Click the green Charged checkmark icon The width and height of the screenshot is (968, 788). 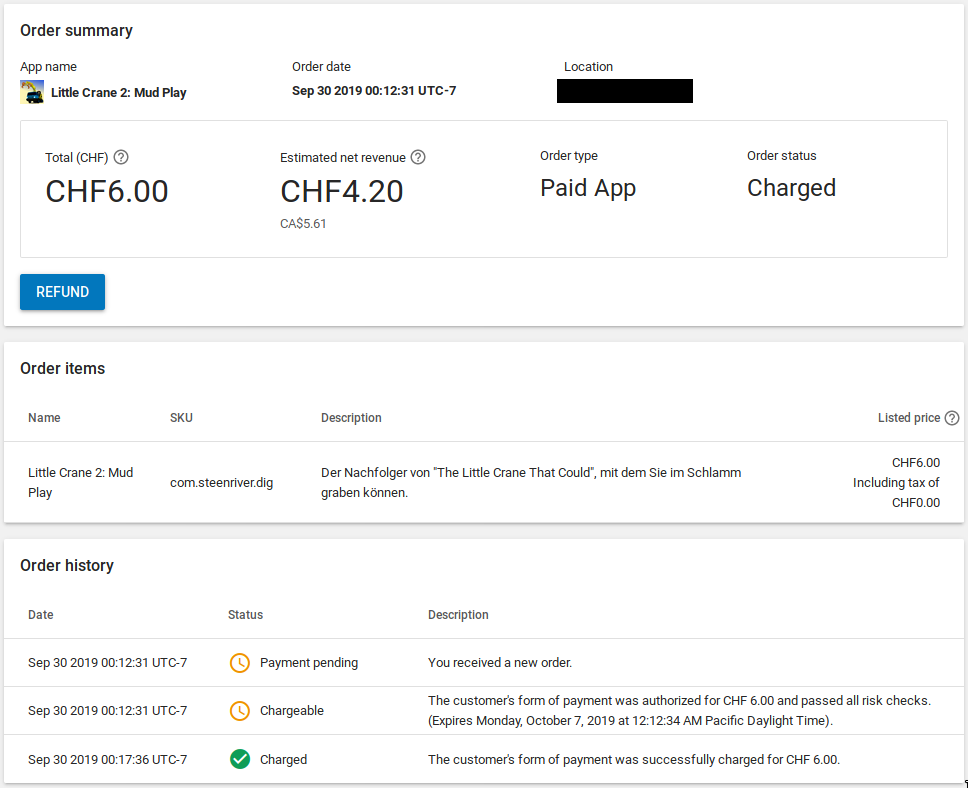point(240,759)
